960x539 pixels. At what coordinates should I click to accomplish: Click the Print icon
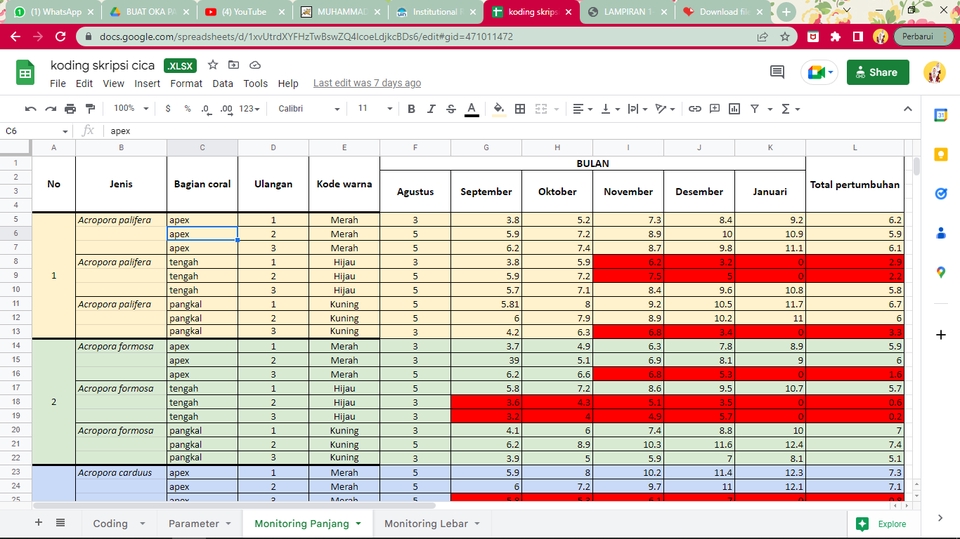pyautogui.click(x=70, y=109)
